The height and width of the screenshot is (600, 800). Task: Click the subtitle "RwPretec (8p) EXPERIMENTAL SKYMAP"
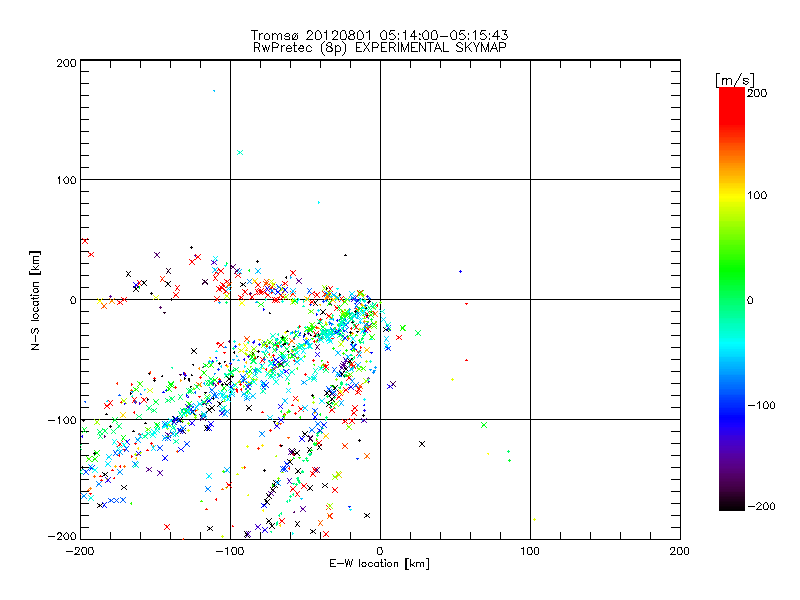[380, 48]
